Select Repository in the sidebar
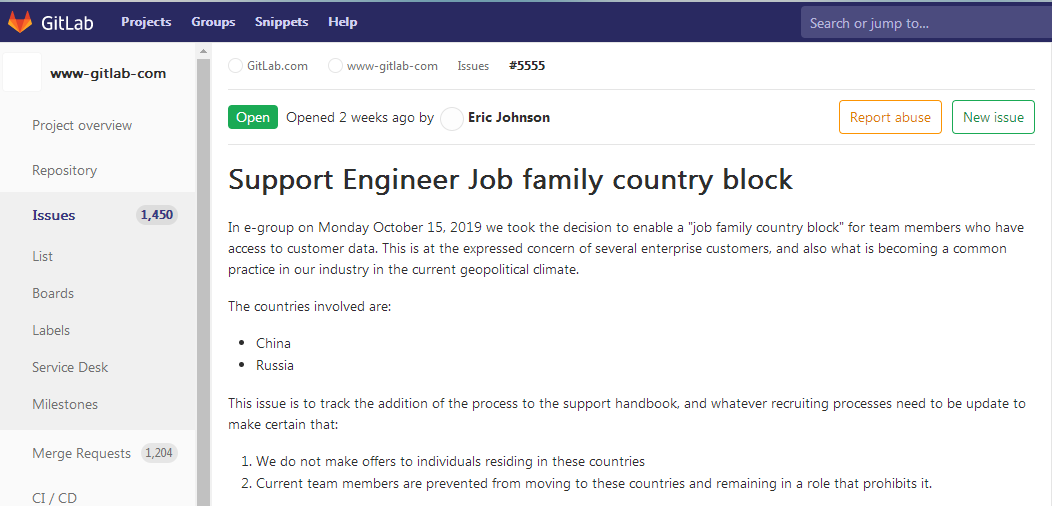Image resolution: width=1052 pixels, height=506 pixels. coord(64,170)
